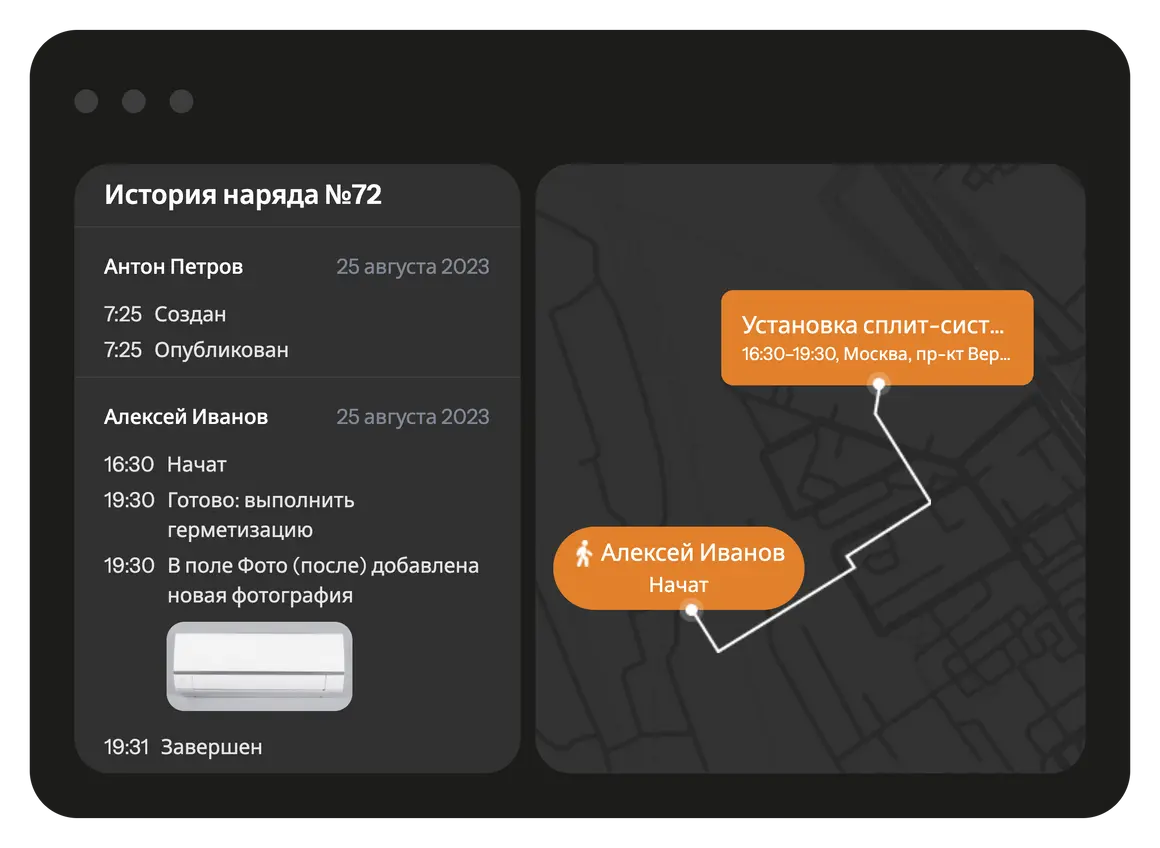Click the destination marker under the Установка сплит-сист card
The height and width of the screenshot is (848, 1160).
[879, 383]
